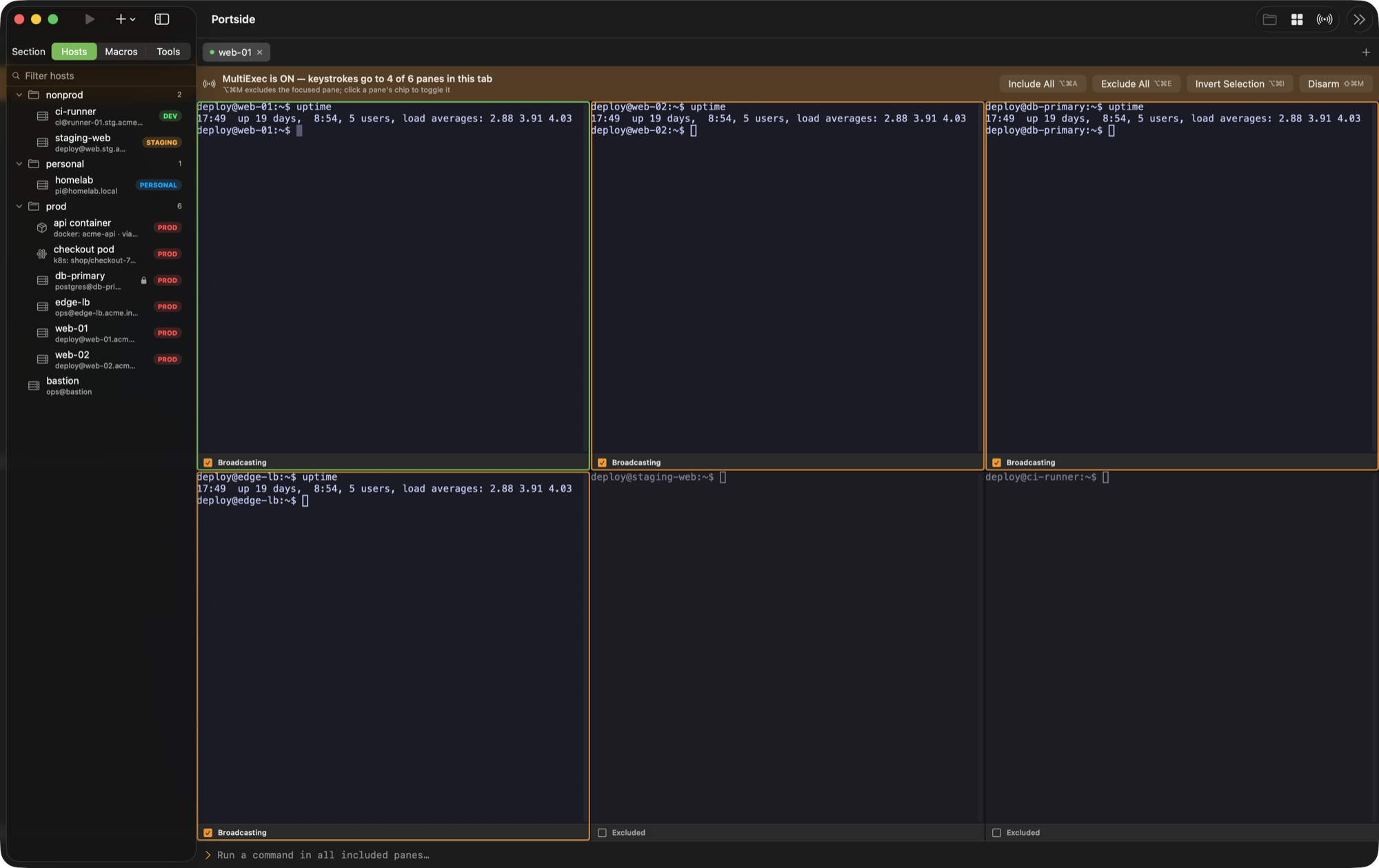
Task: Click the PERSONAL badge on homelab
Action: click(159, 185)
